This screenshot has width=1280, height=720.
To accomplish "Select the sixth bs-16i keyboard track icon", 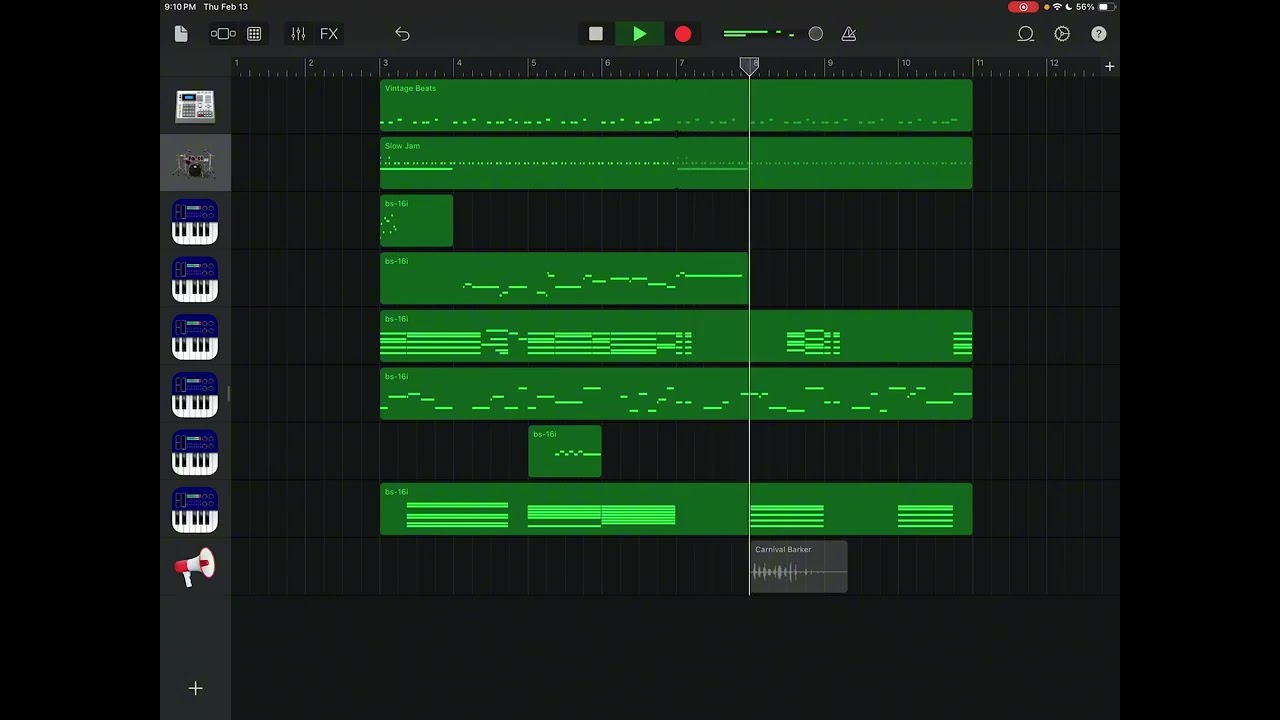I will pyautogui.click(x=195, y=510).
